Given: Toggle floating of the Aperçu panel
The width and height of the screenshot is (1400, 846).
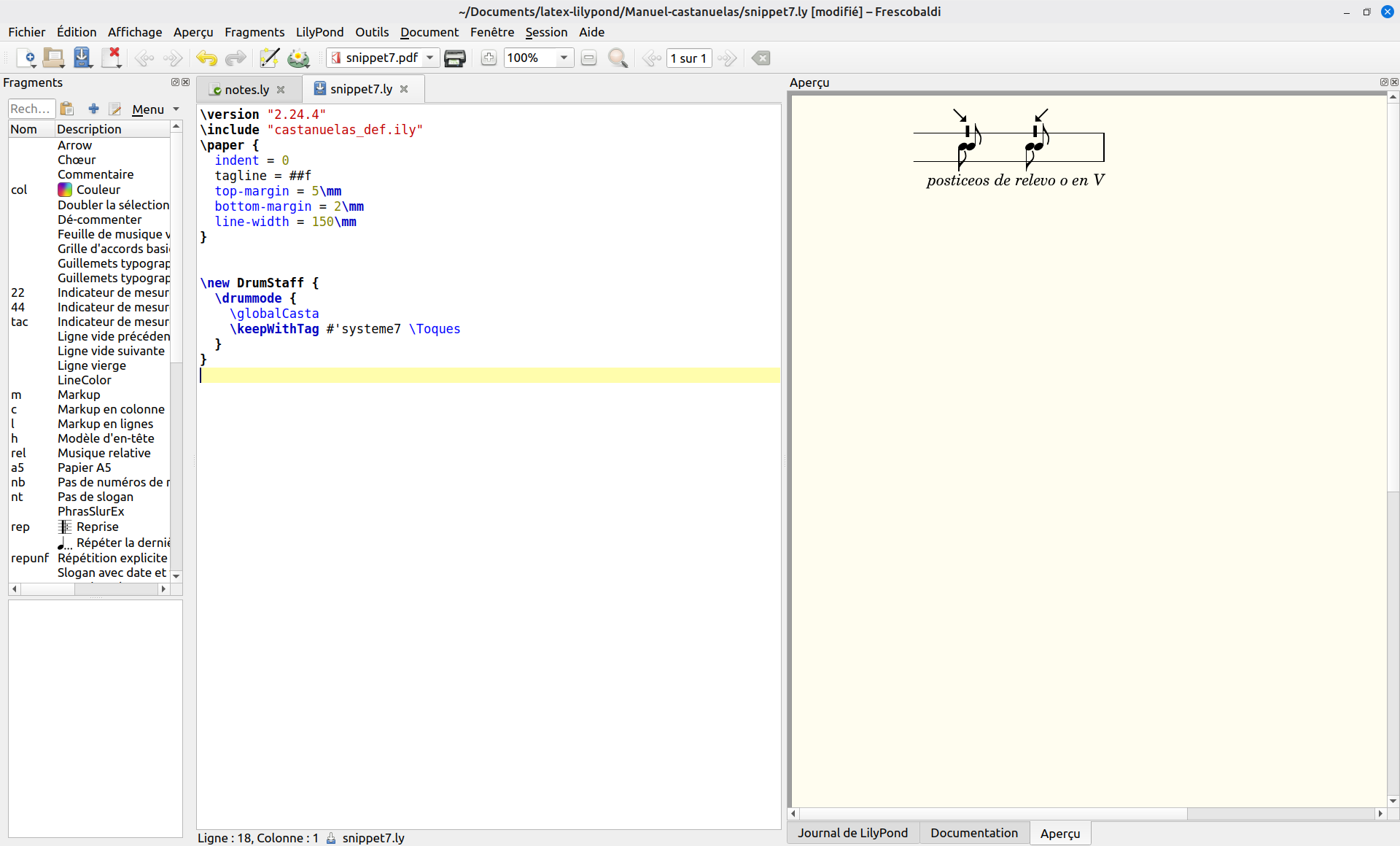Looking at the screenshot, I should (1384, 82).
